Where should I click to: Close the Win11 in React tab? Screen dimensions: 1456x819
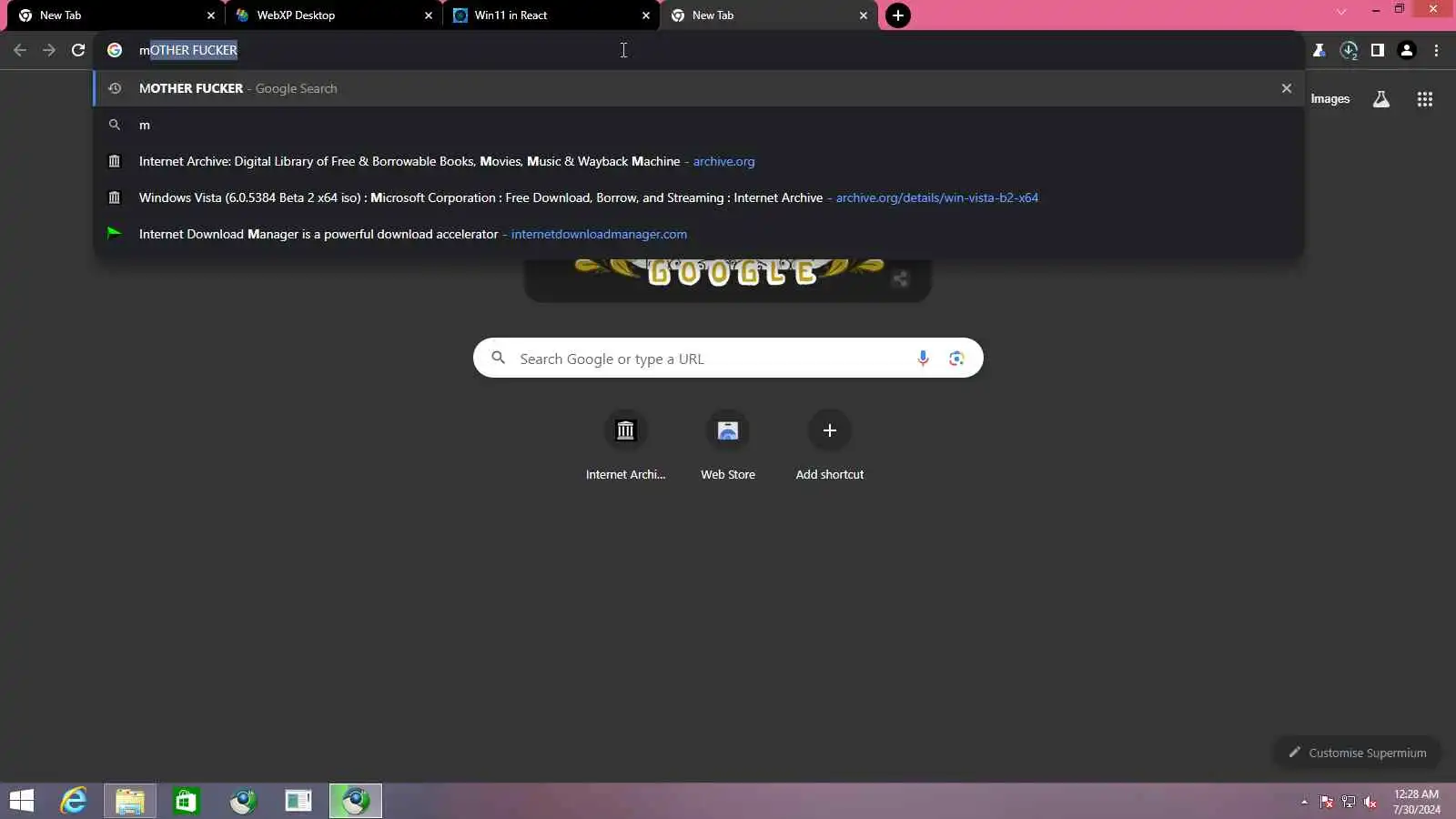[x=646, y=15]
